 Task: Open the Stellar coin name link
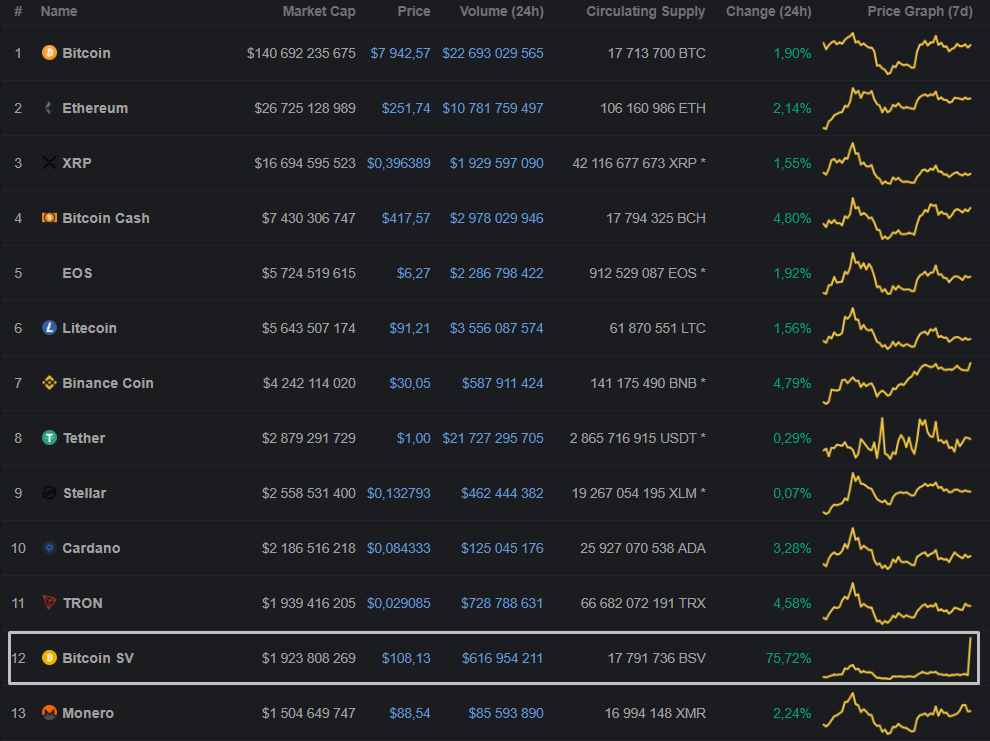(84, 493)
